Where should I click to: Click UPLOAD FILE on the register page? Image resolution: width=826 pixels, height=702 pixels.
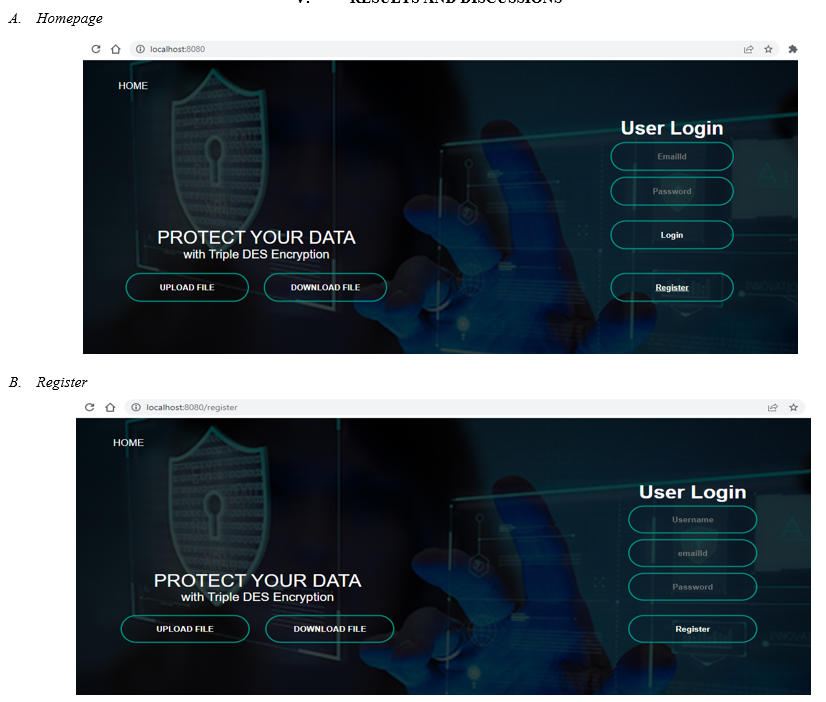[x=185, y=629]
